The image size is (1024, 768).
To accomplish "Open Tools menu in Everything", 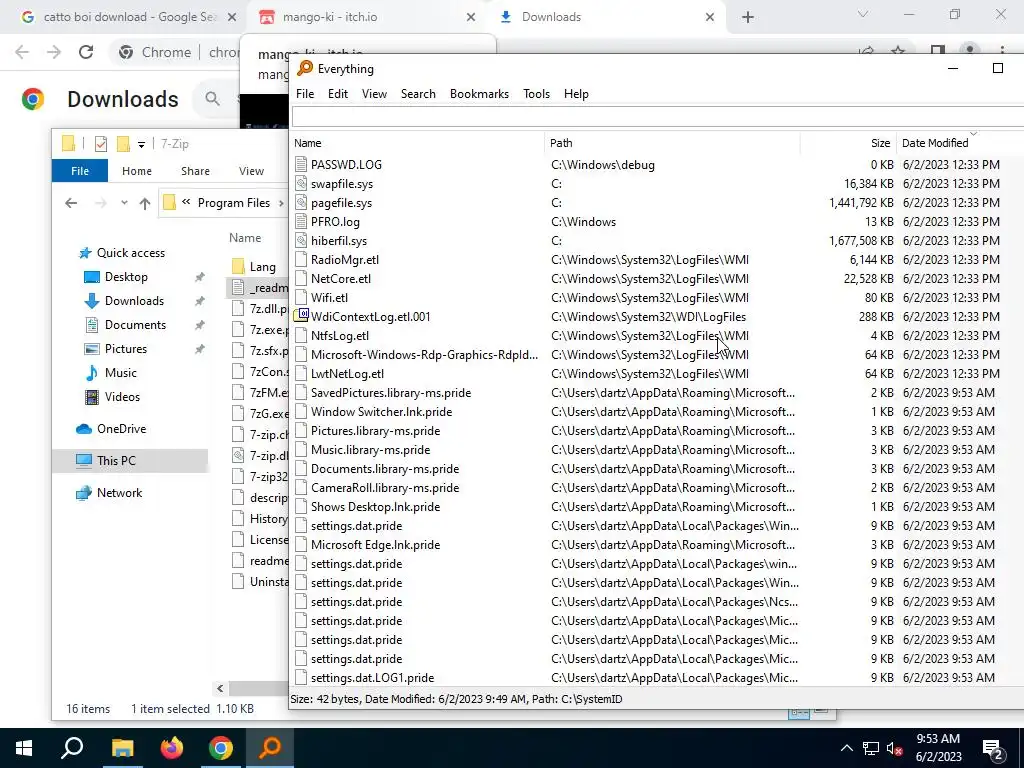I will (536, 94).
